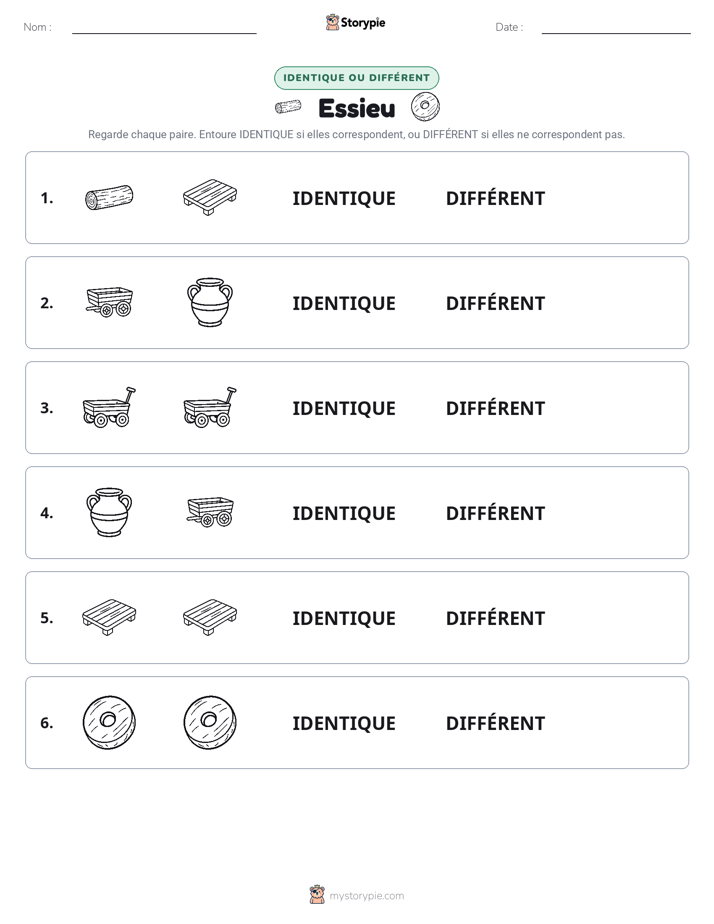Click the first stone wheel in row 6
This screenshot has height=924, width=714.
click(x=109, y=722)
